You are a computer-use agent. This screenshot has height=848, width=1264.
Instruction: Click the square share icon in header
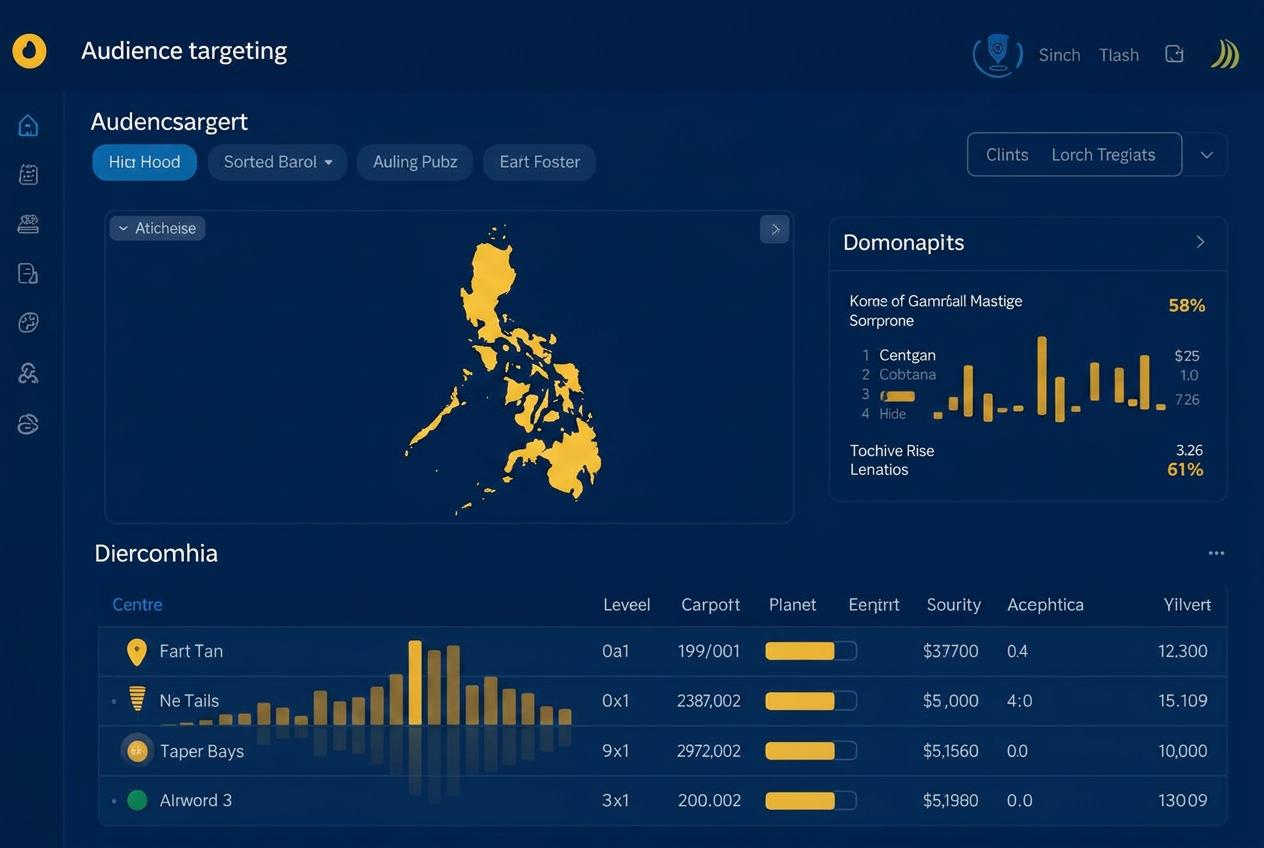[x=1174, y=54]
